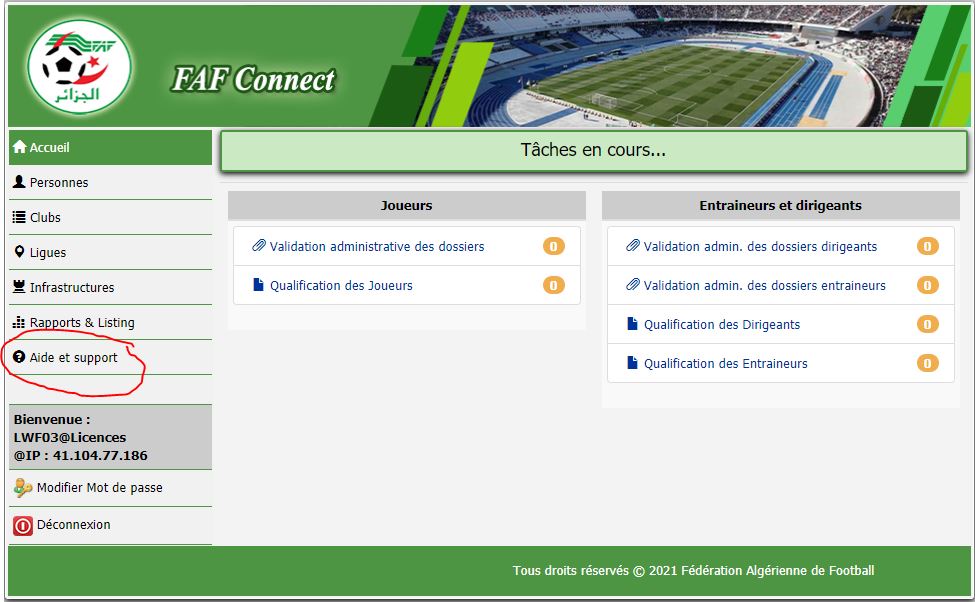Go to the Ligues section
The image size is (975, 602).
pyautogui.click(x=48, y=253)
